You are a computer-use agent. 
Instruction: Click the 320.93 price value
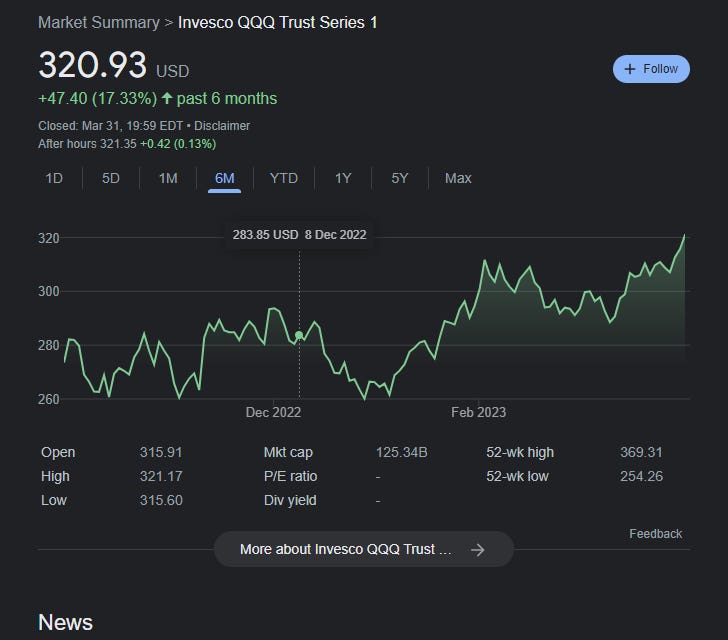(92, 65)
